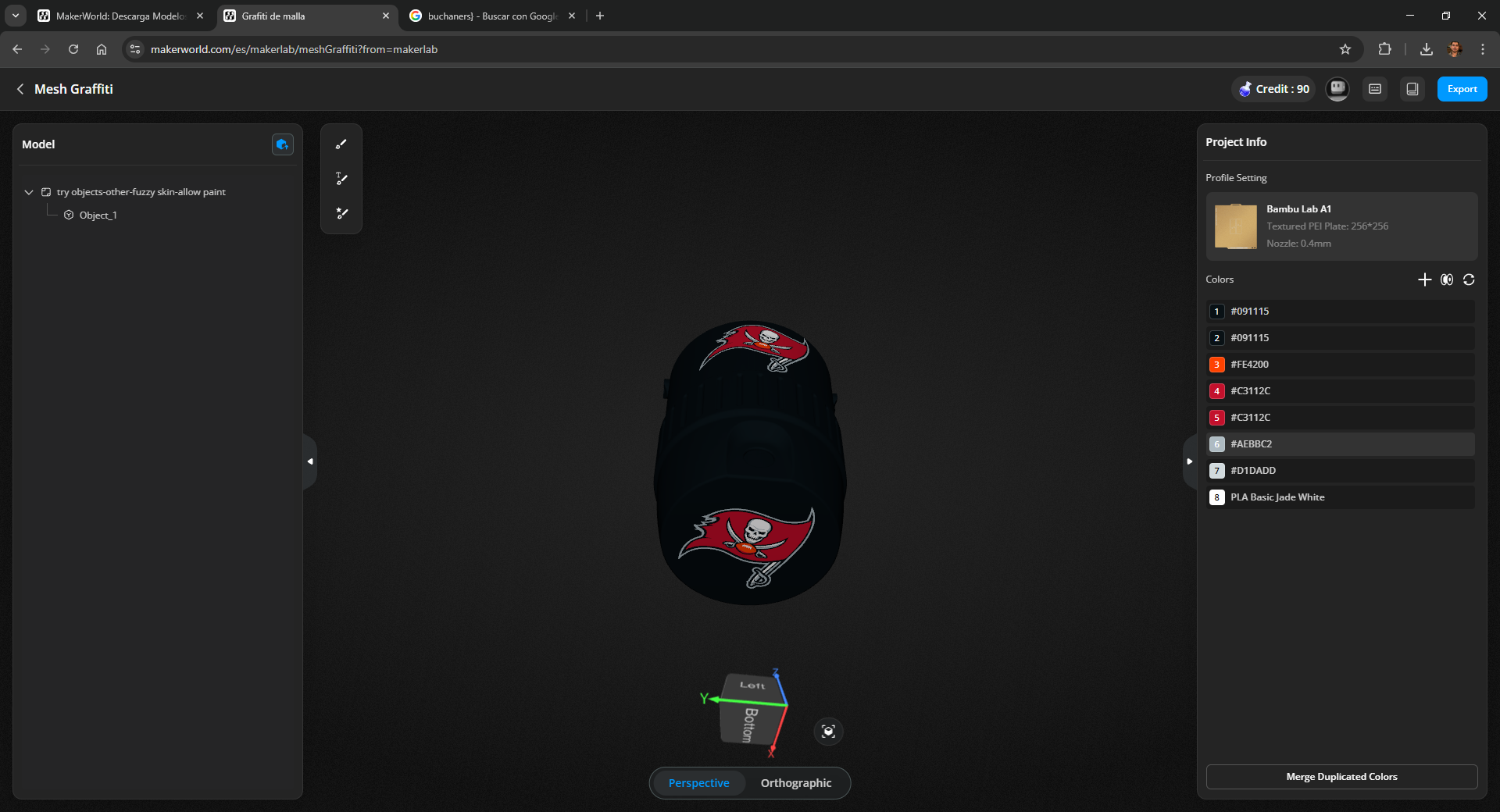The width and height of the screenshot is (1500, 812).
Task: Select color swatch 2 #091115
Action: [1341, 338]
